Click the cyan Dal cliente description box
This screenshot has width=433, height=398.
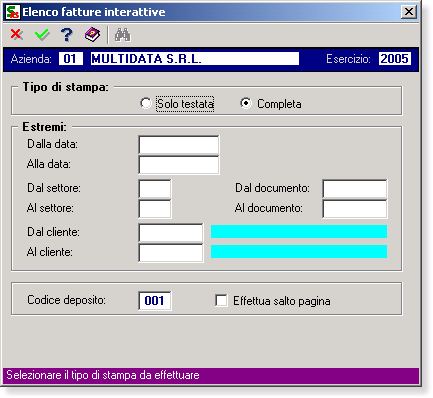tap(299, 231)
